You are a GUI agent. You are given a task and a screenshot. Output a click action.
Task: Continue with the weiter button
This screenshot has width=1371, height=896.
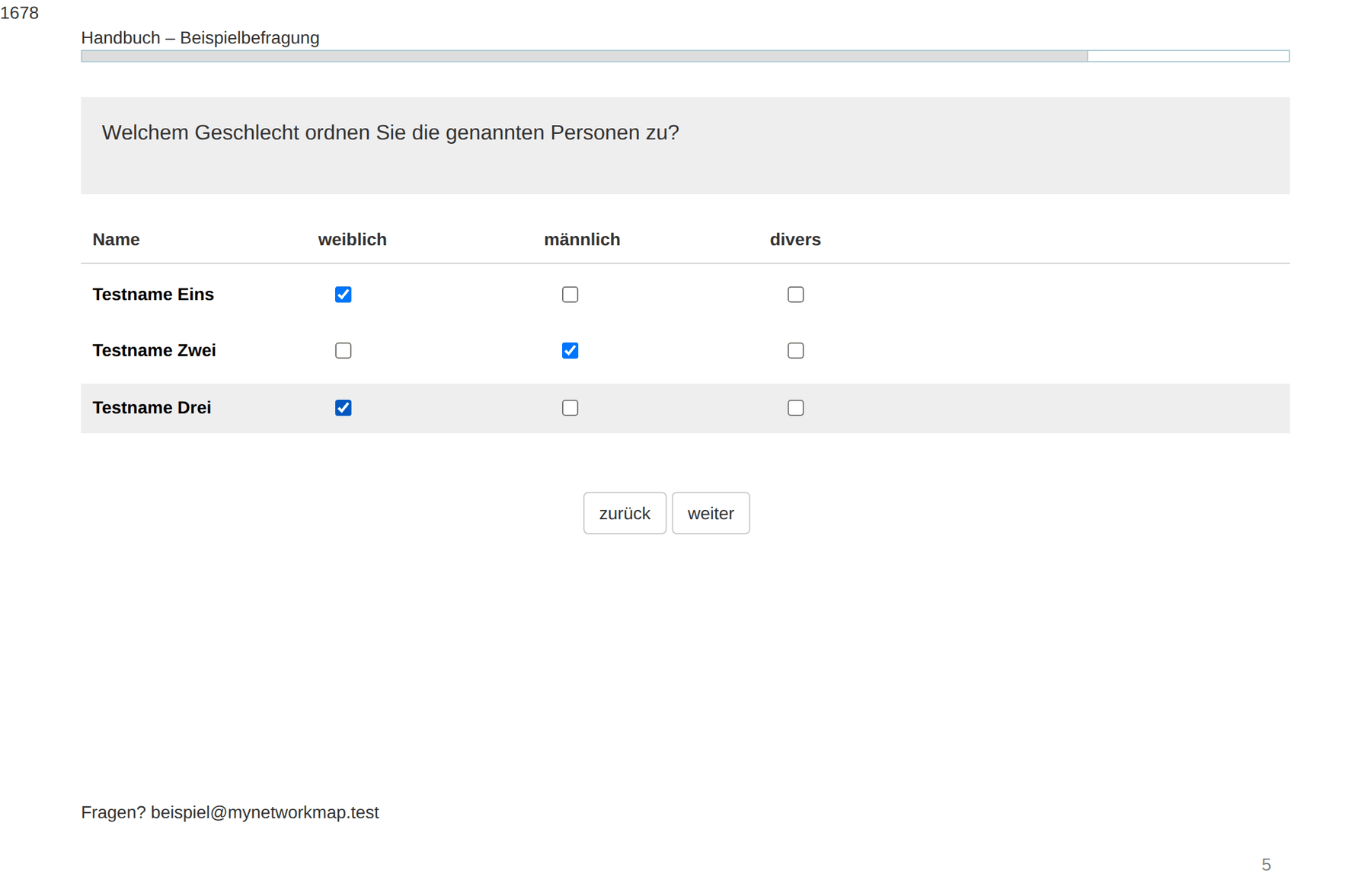(x=711, y=513)
